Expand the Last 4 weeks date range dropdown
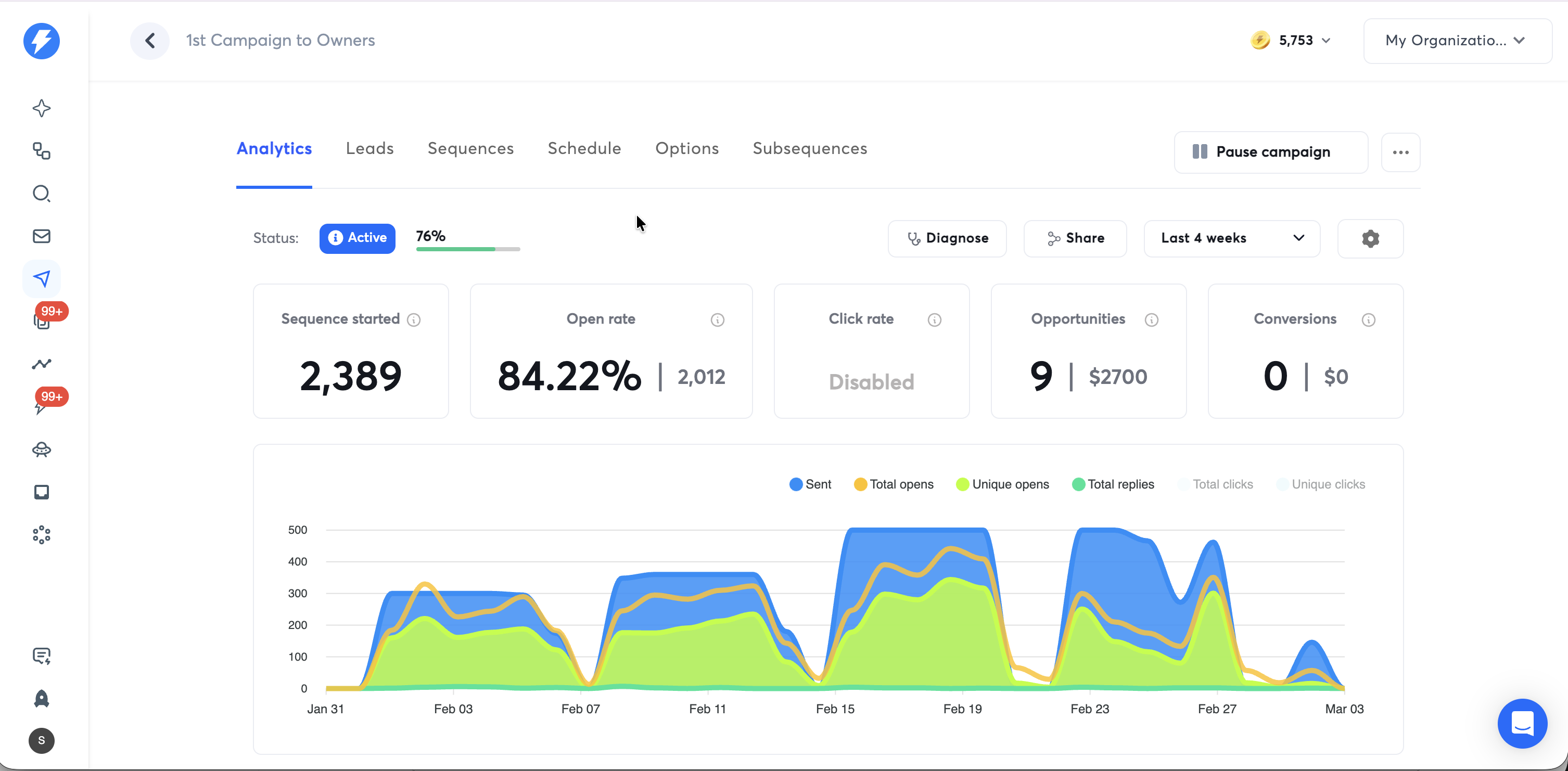 click(1232, 239)
